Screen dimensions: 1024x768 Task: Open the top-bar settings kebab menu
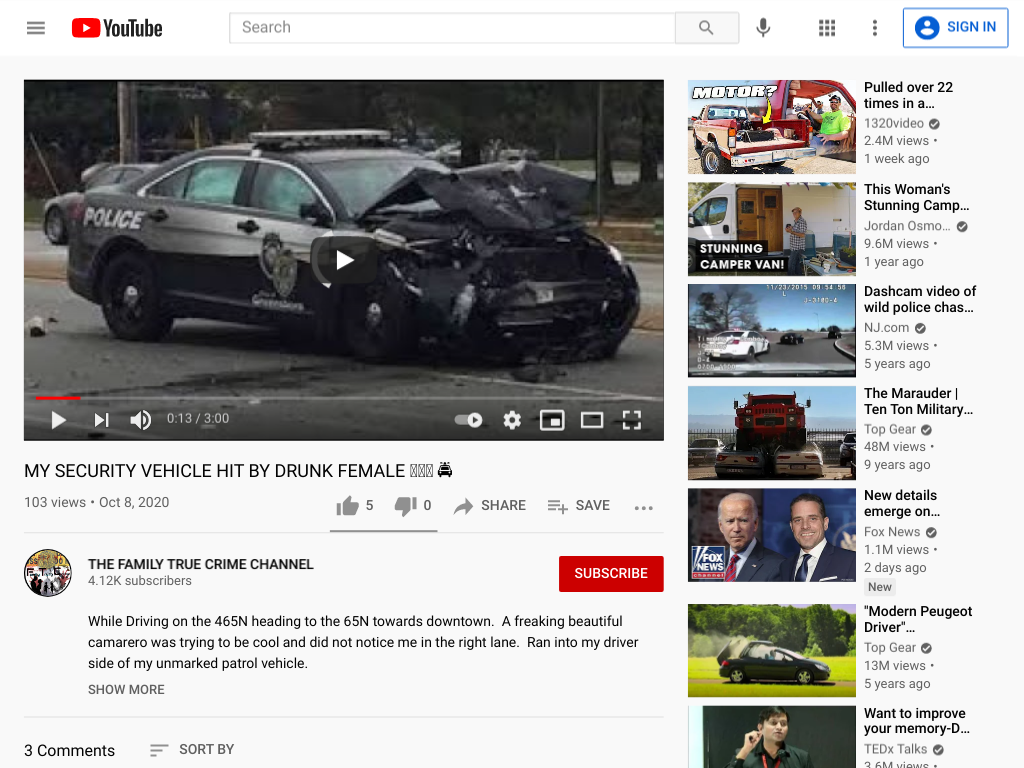pyautogui.click(x=874, y=27)
